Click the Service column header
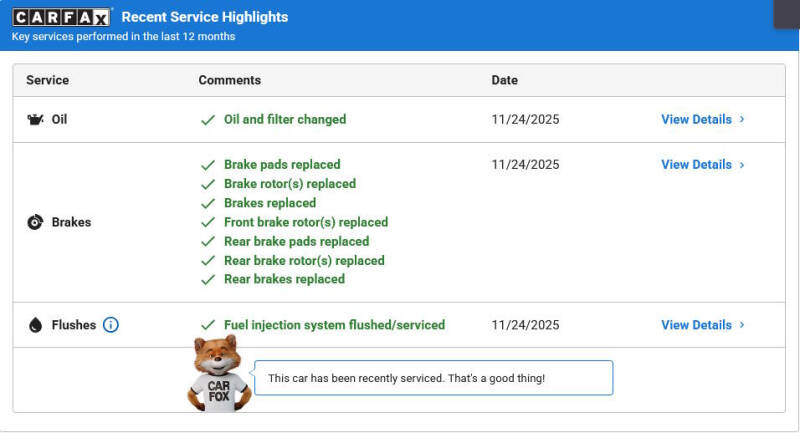Image resolution: width=800 pixels, height=433 pixels. 47,80
